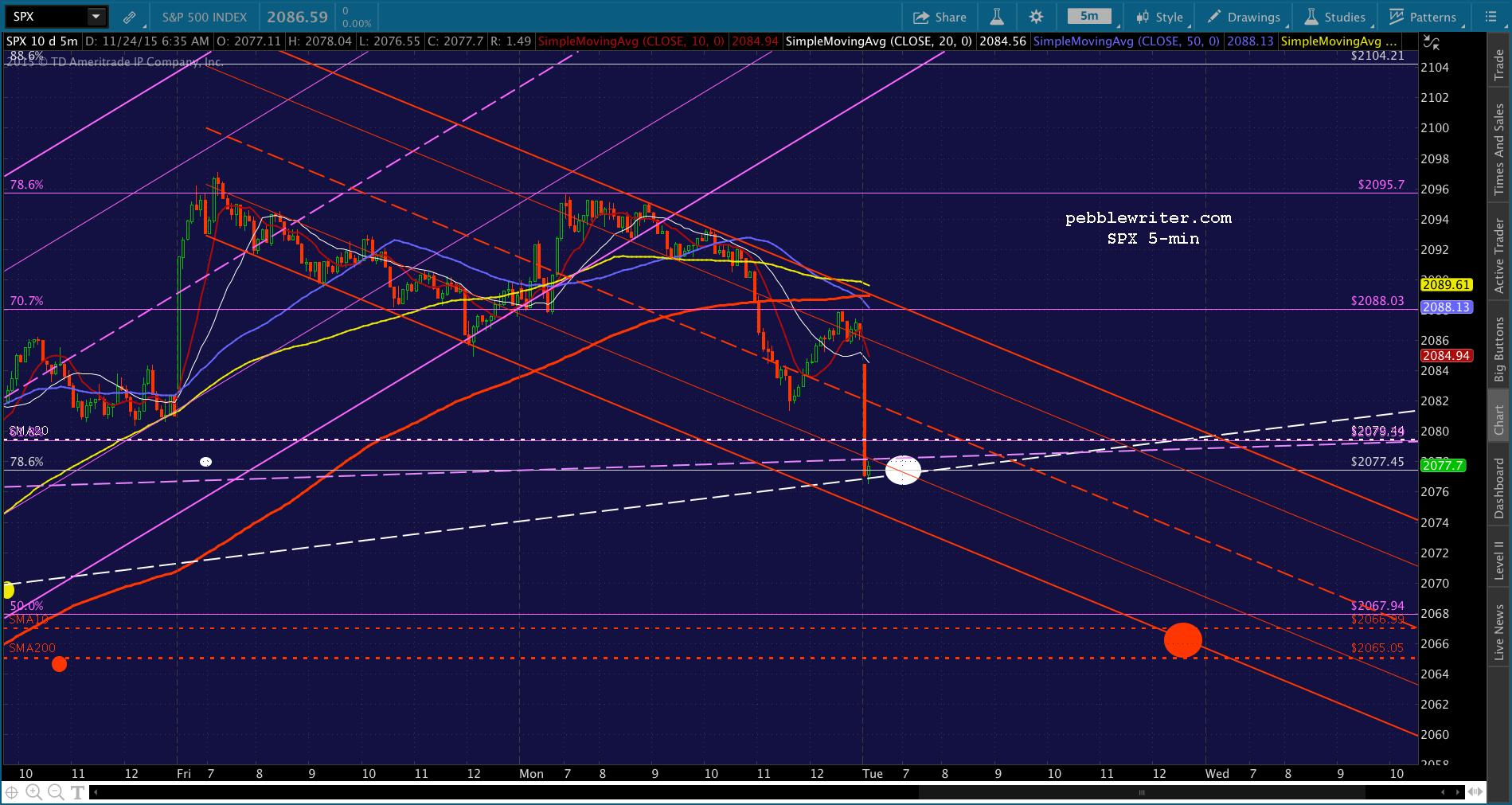Viewport: 1512px width, 805px height.
Task: Share the chart via Share button
Action: [x=940, y=17]
